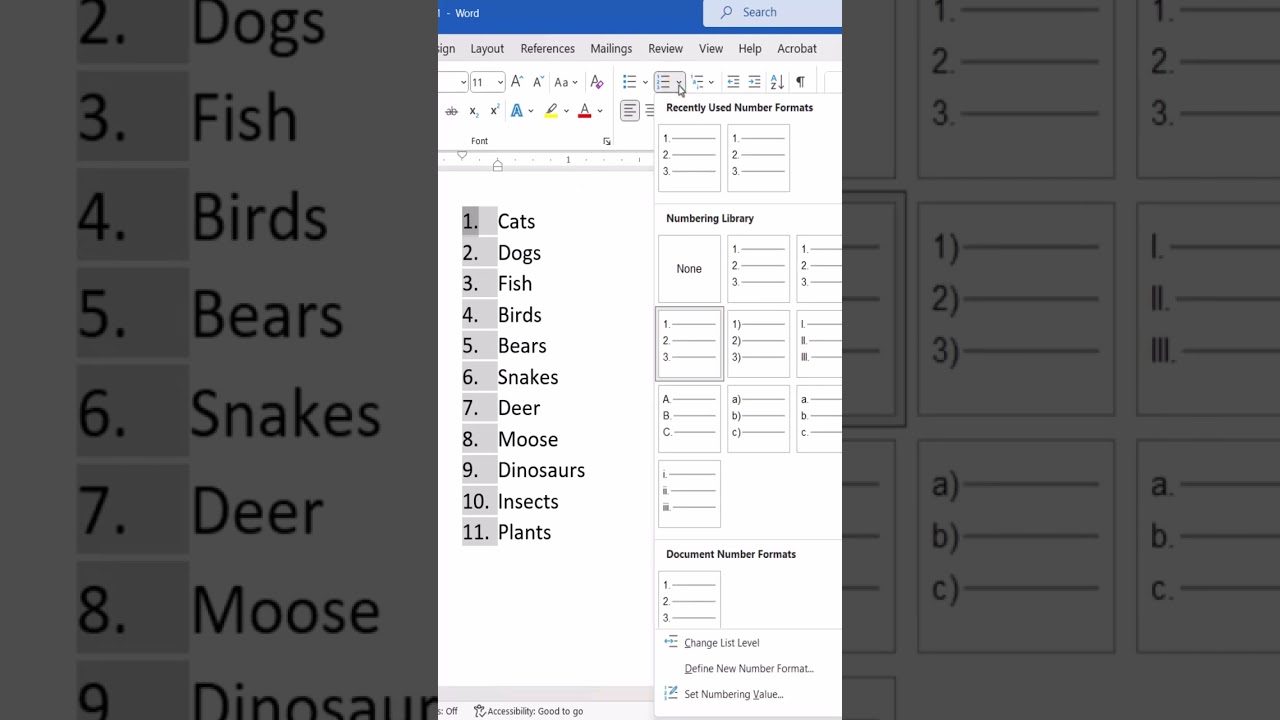Click the Set Numbering Value icon
Screen dimensions: 1280x720
pos(671,693)
